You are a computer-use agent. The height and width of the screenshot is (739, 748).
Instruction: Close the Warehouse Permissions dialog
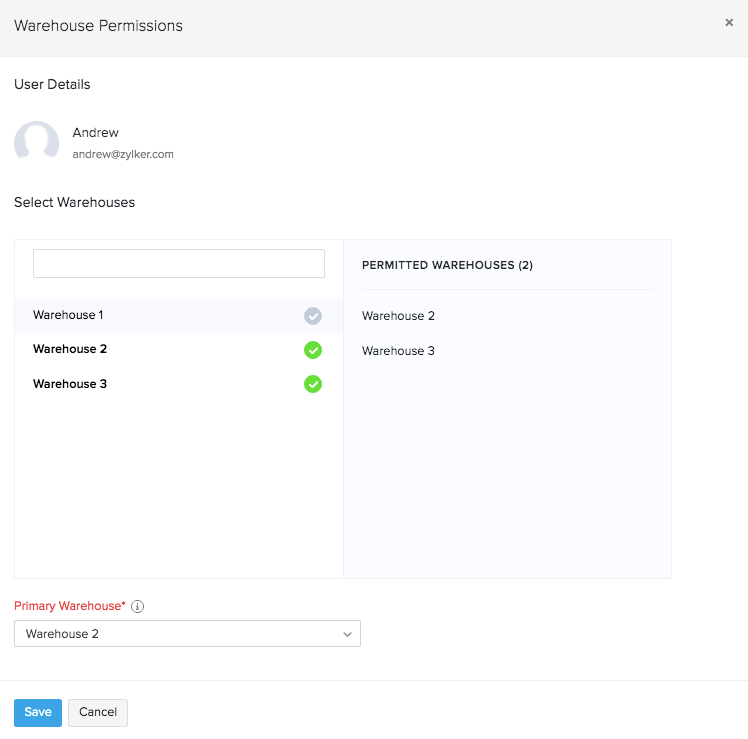(729, 23)
